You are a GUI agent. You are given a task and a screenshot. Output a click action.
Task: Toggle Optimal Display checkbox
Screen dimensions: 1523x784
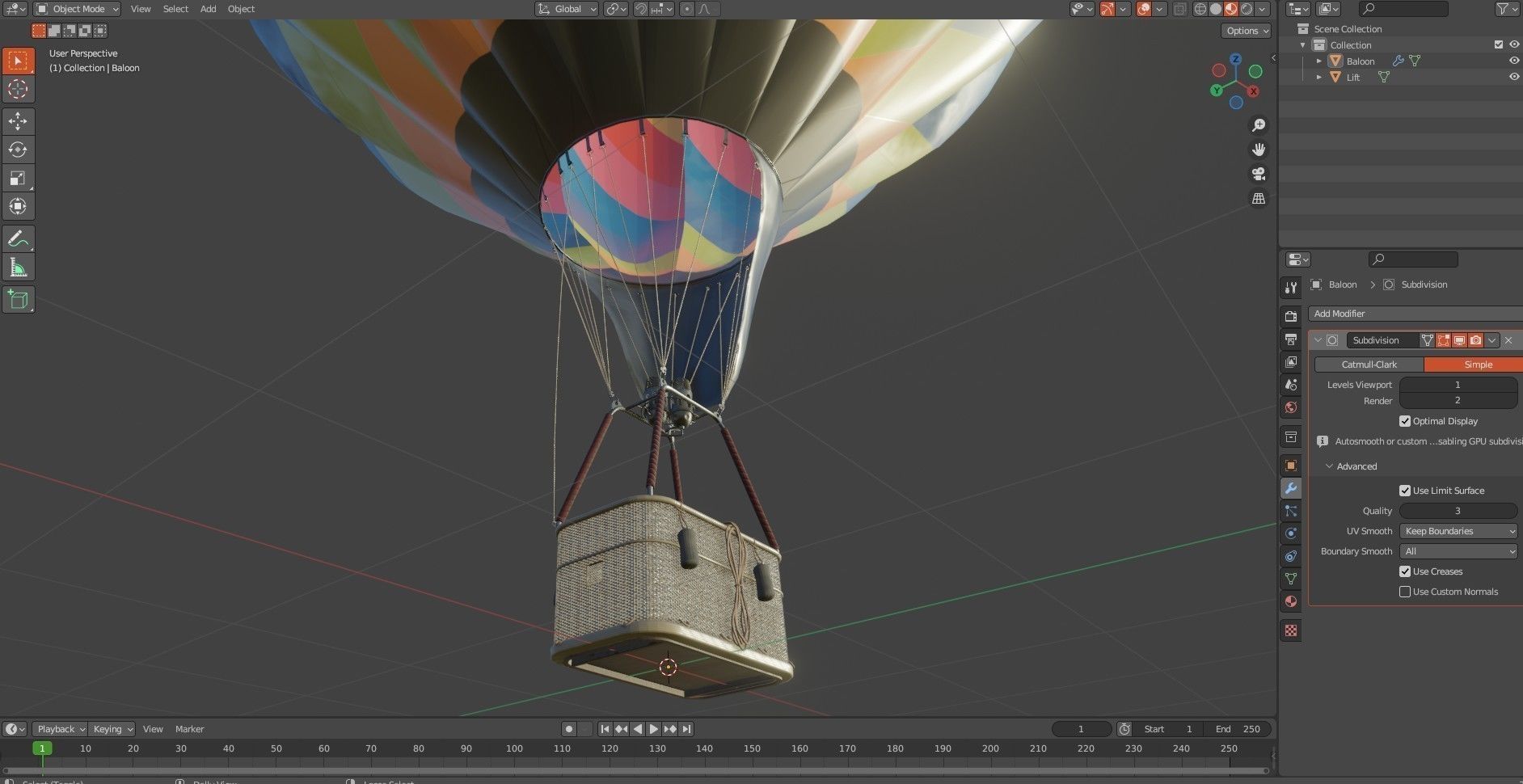[x=1405, y=421]
